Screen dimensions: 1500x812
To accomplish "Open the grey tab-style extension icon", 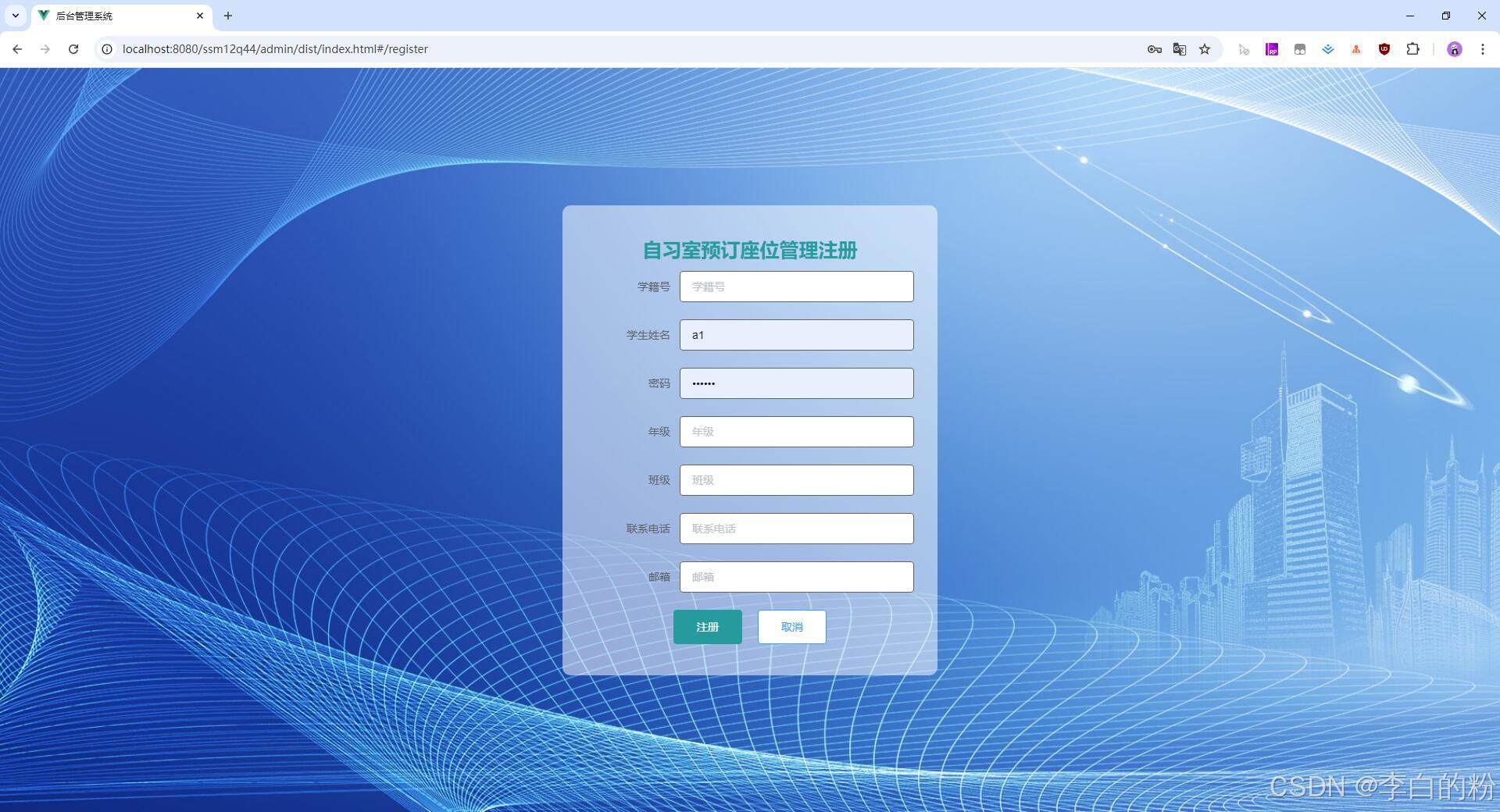I will (x=1300, y=49).
